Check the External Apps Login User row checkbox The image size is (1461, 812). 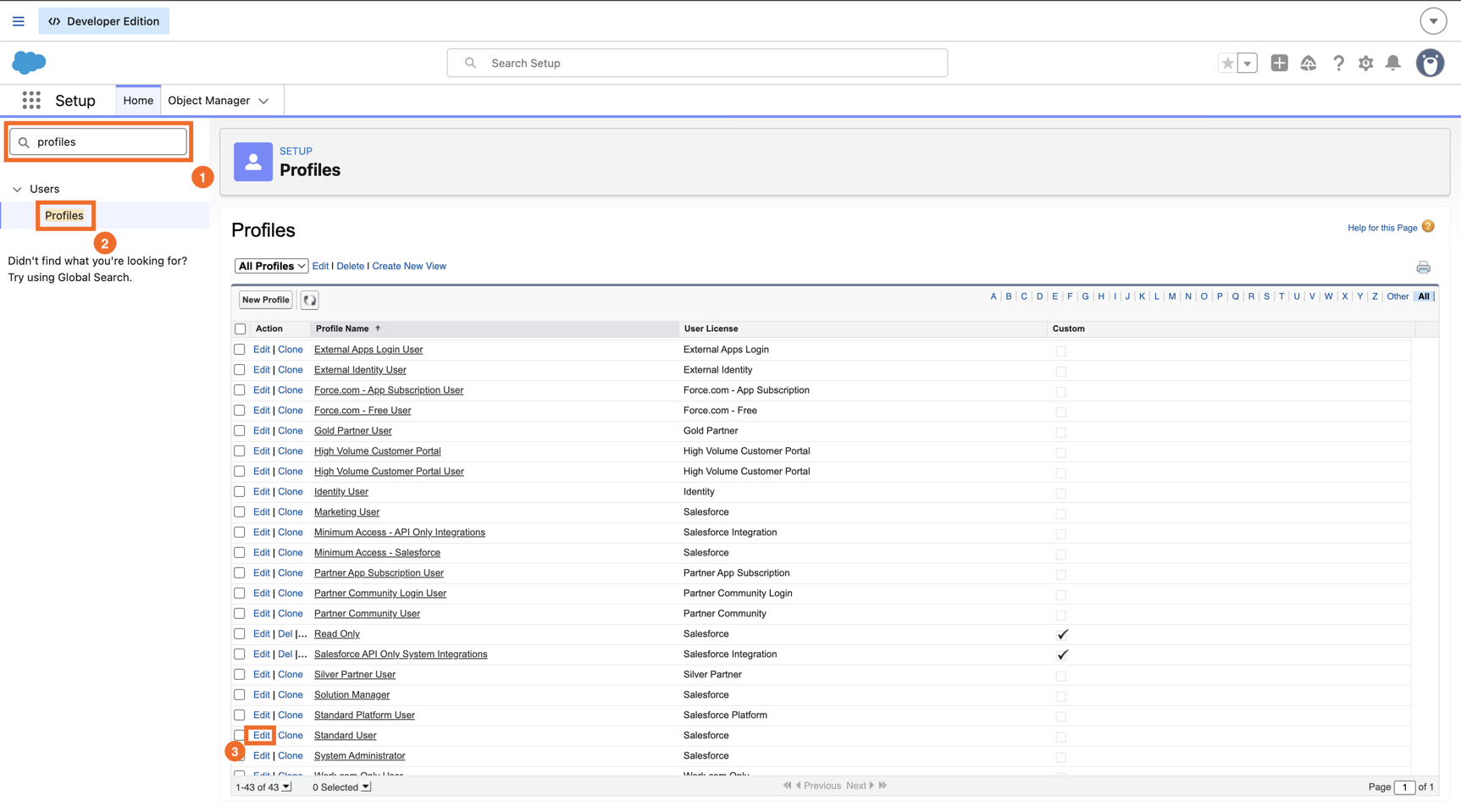point(240,350)
